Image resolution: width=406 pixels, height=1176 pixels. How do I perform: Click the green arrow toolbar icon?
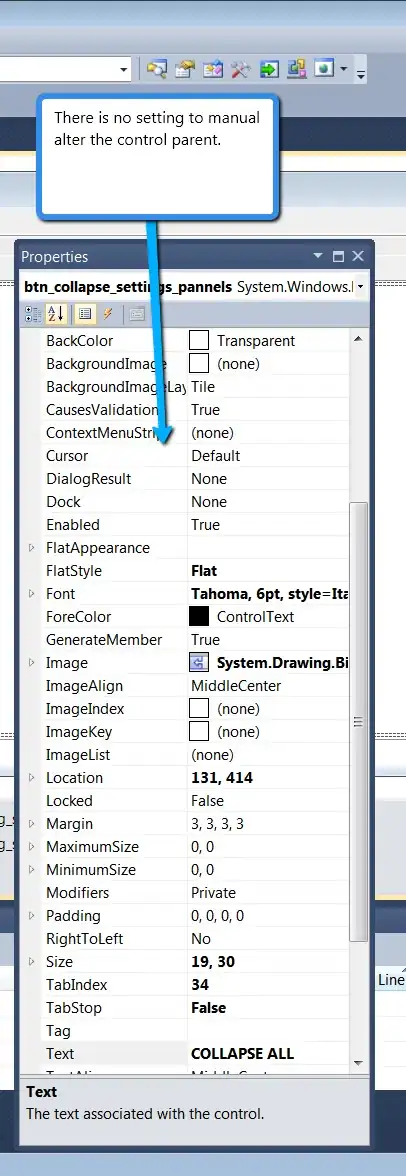(269, 69)
